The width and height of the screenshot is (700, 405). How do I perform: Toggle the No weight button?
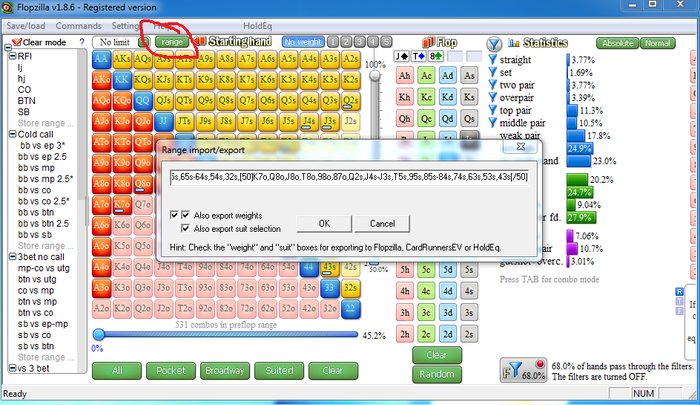[303, 42]
